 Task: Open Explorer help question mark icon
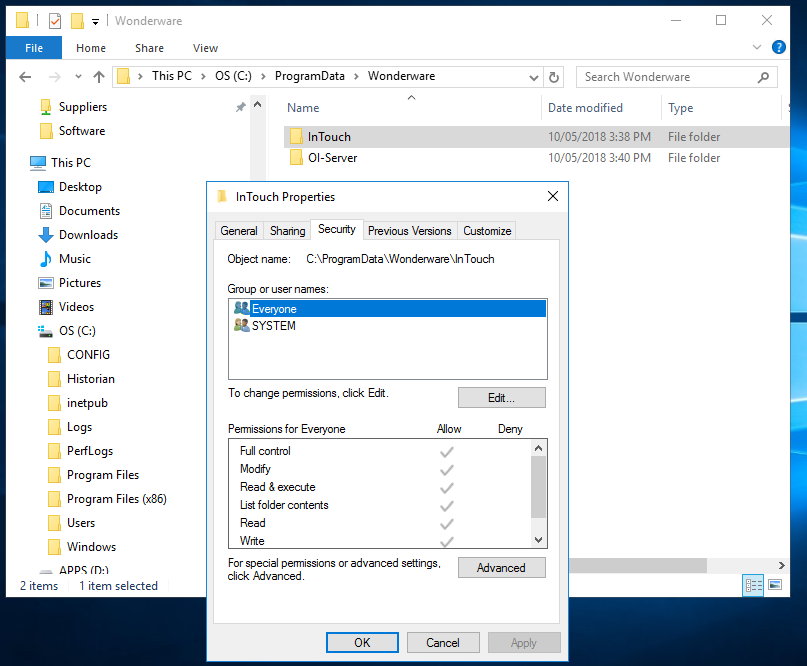(x=779, y=47)
